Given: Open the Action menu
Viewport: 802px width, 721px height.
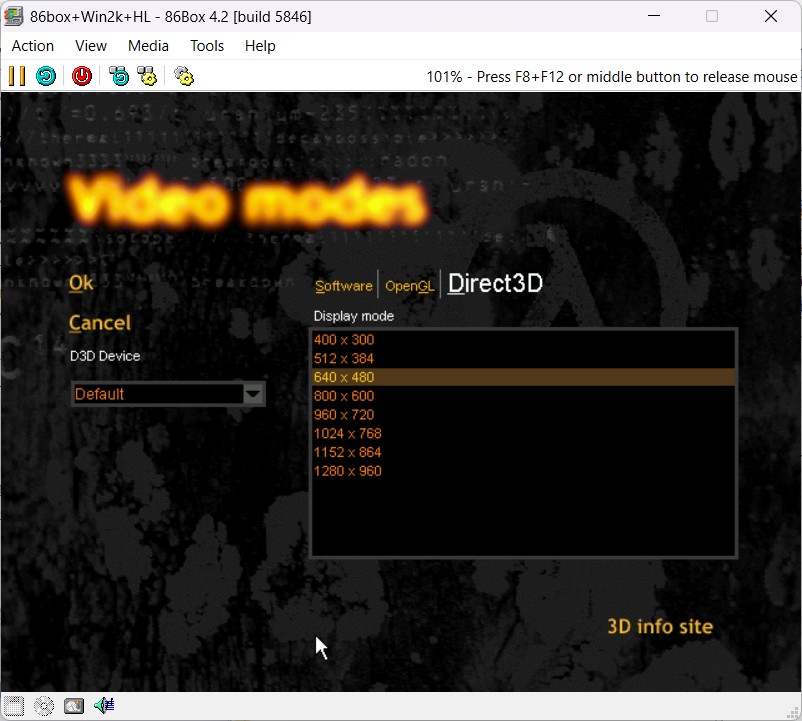Looking at the screenshot, I should click(33, 46).
